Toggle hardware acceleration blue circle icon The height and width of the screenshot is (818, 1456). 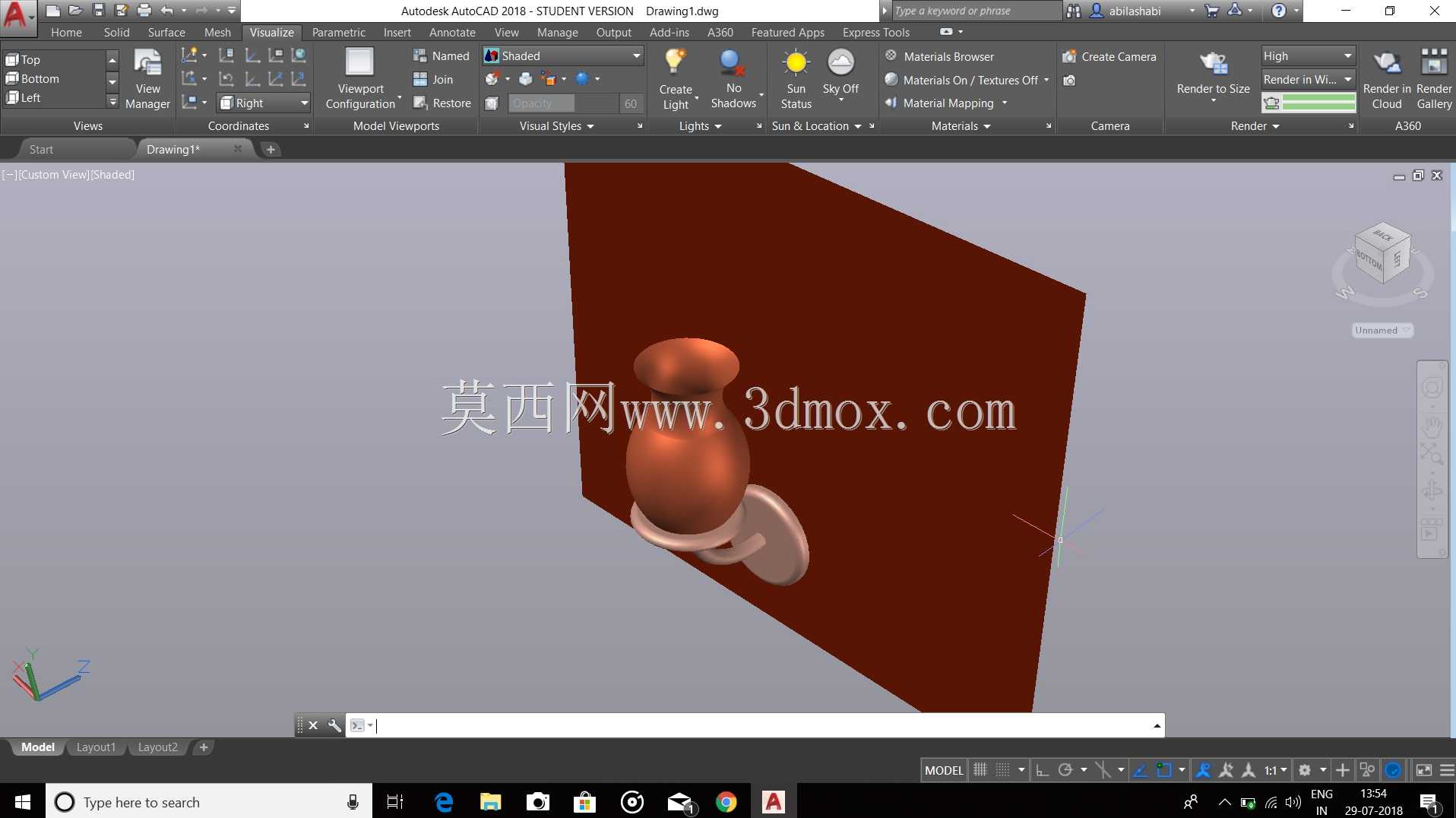1393,770
